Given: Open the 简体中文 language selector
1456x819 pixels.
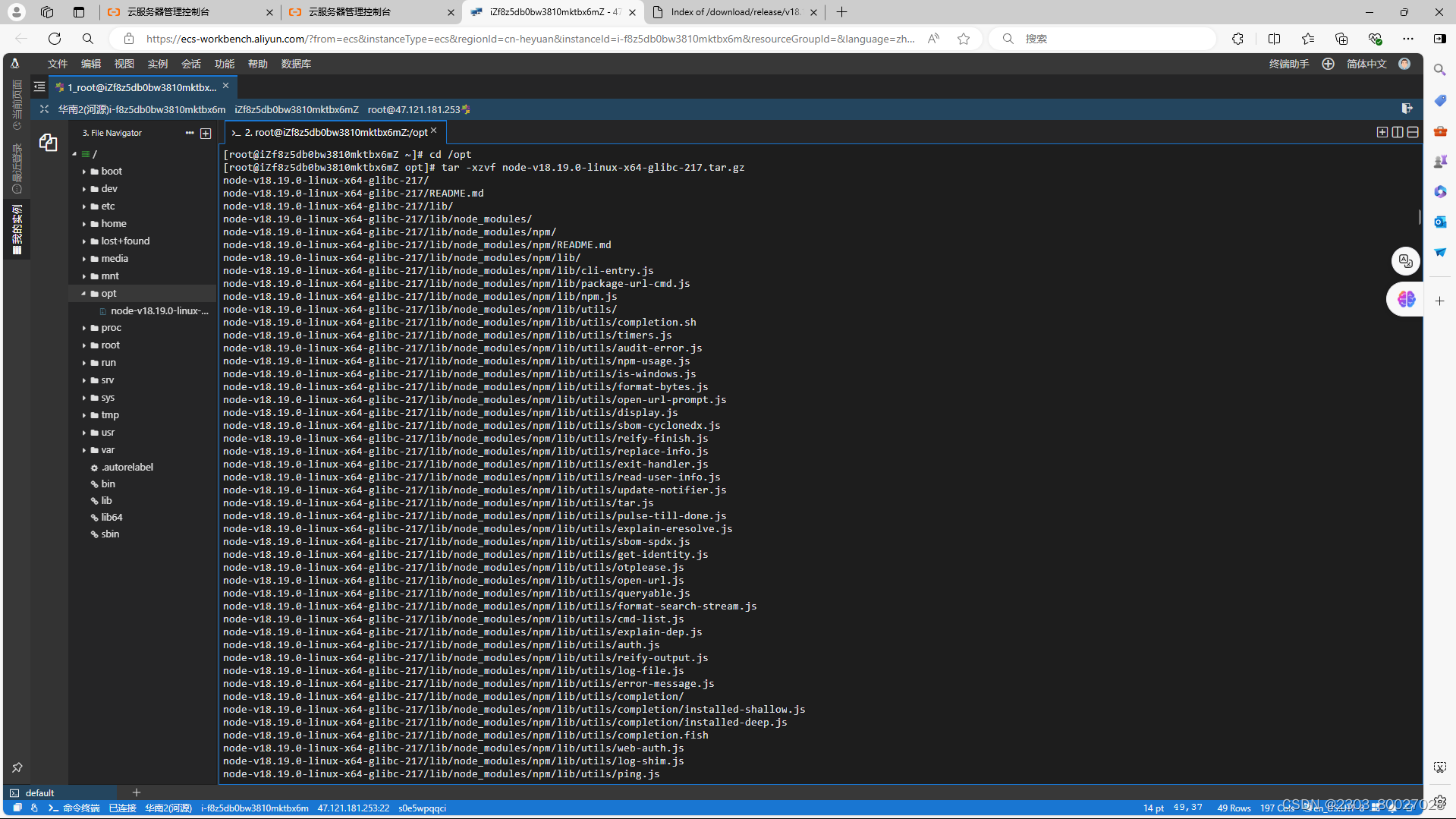Looking at the screenshot, I should (1366, 64).
